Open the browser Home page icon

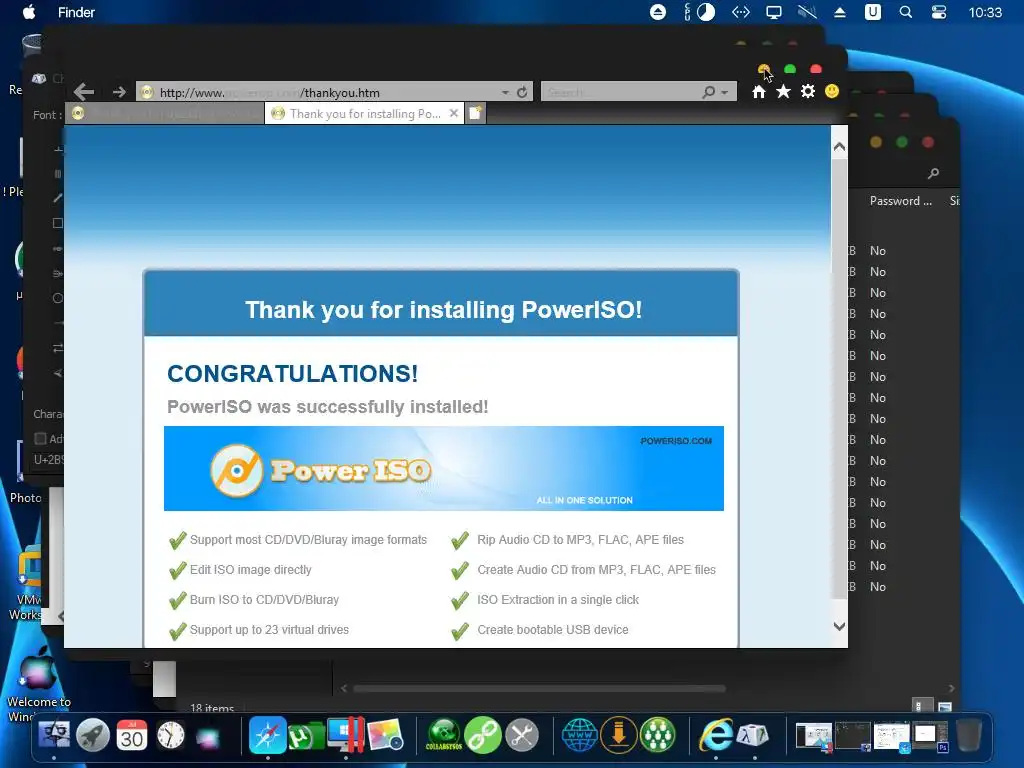(758, 91)
